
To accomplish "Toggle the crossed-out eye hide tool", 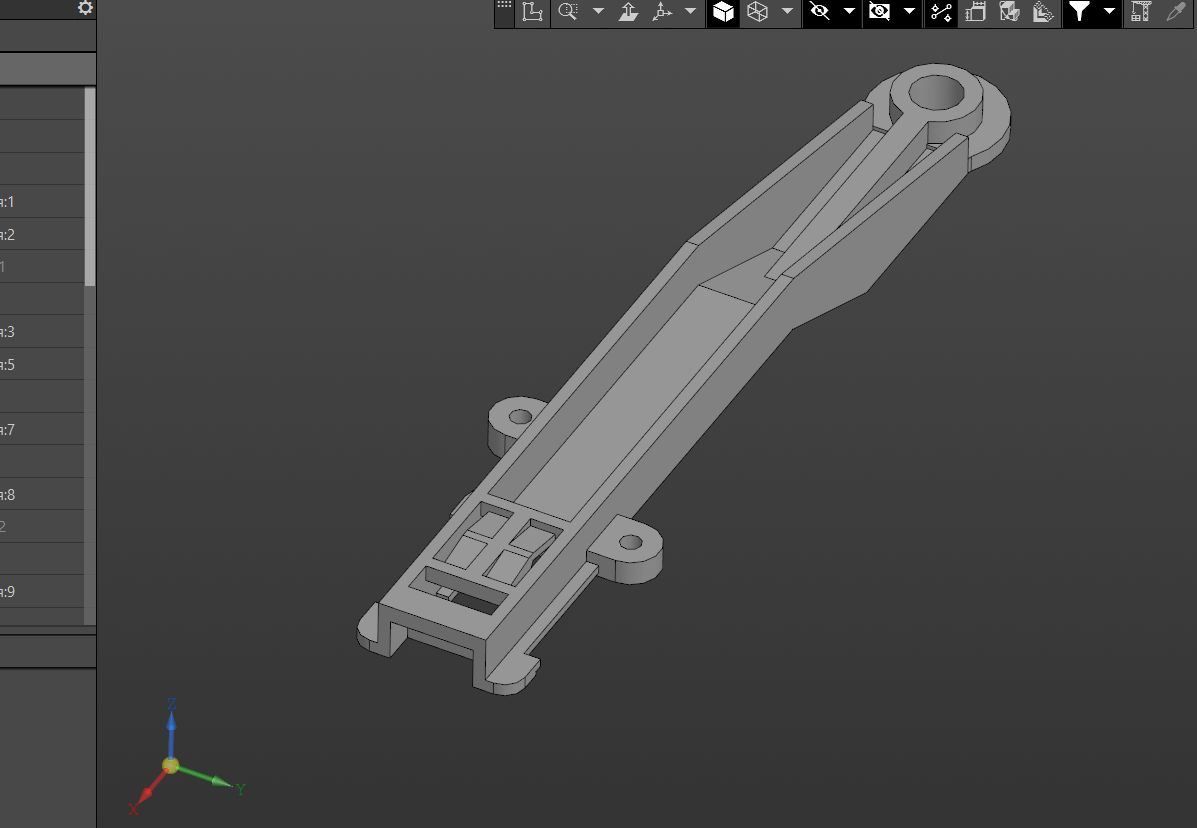I will 820,11.
